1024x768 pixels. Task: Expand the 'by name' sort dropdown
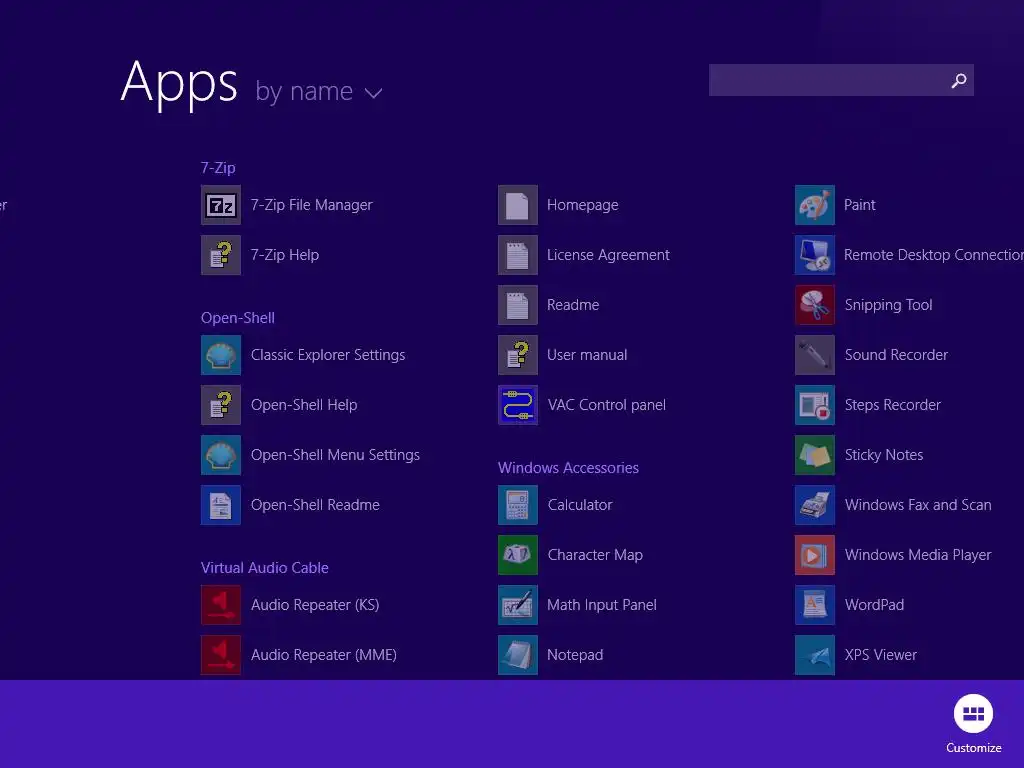pyautogui.click(x=319, y=91)
